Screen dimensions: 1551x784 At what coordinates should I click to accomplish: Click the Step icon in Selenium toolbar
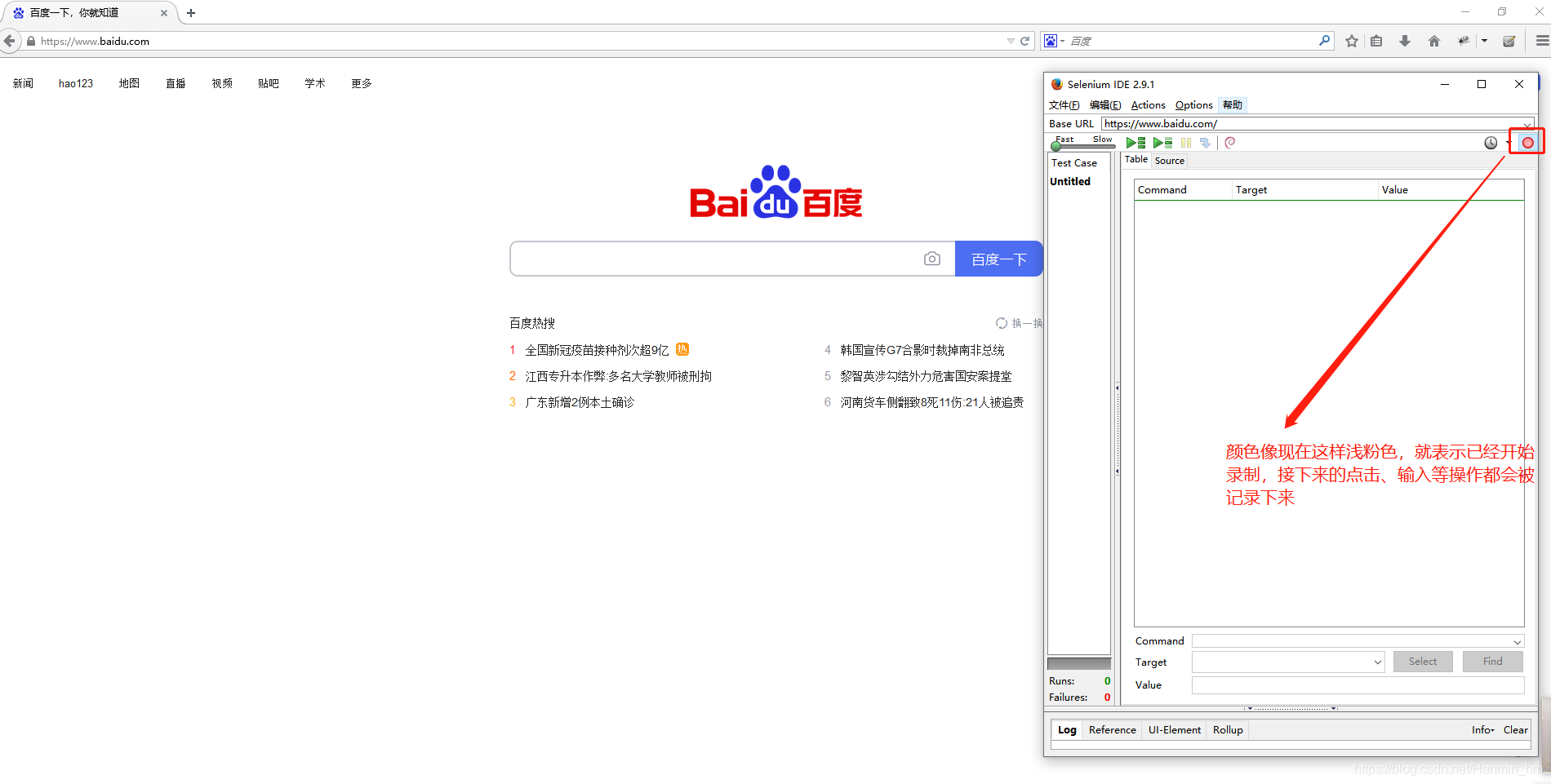[x=1205, y=143]
